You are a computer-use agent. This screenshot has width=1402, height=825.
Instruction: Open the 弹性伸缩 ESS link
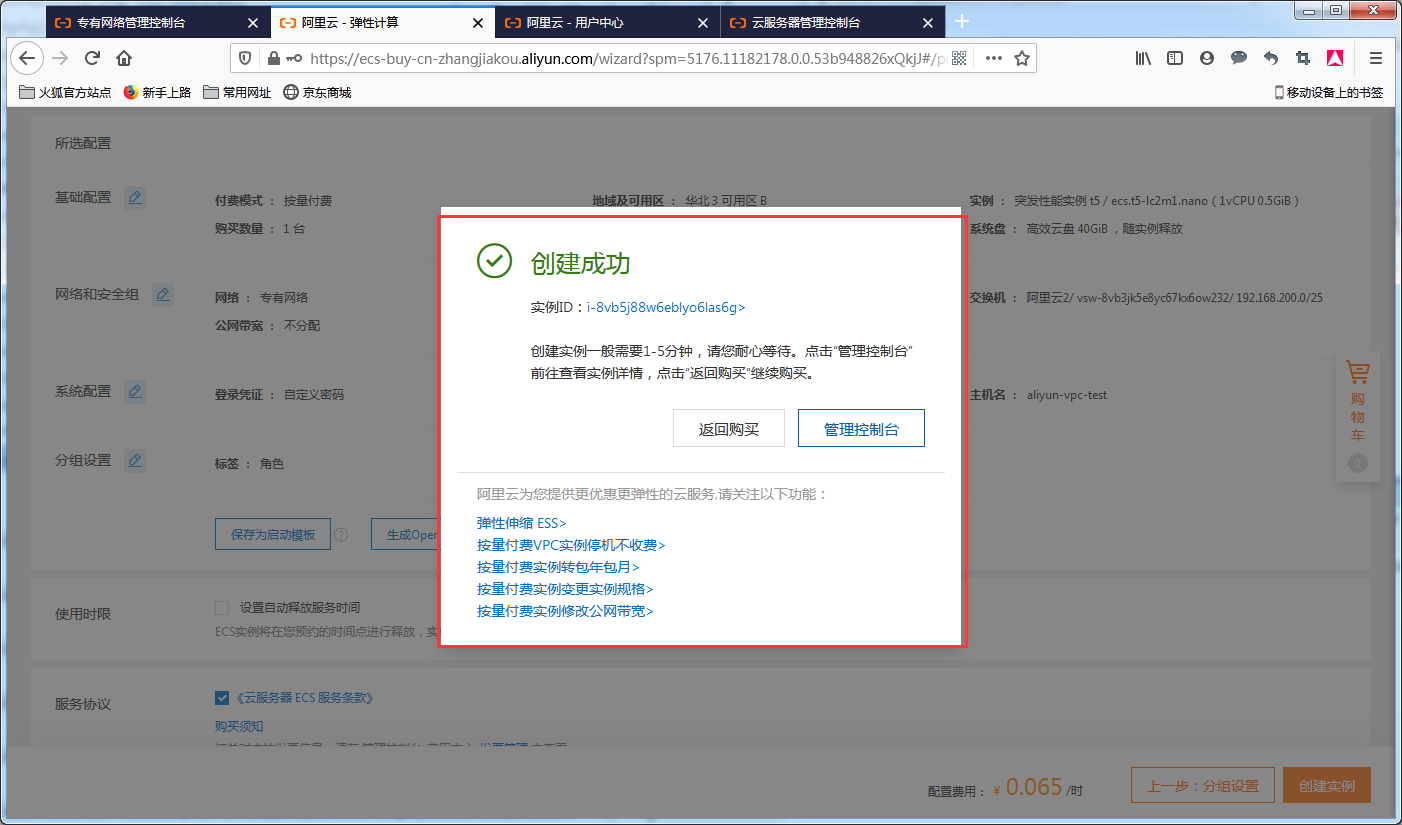coord(520,522)
